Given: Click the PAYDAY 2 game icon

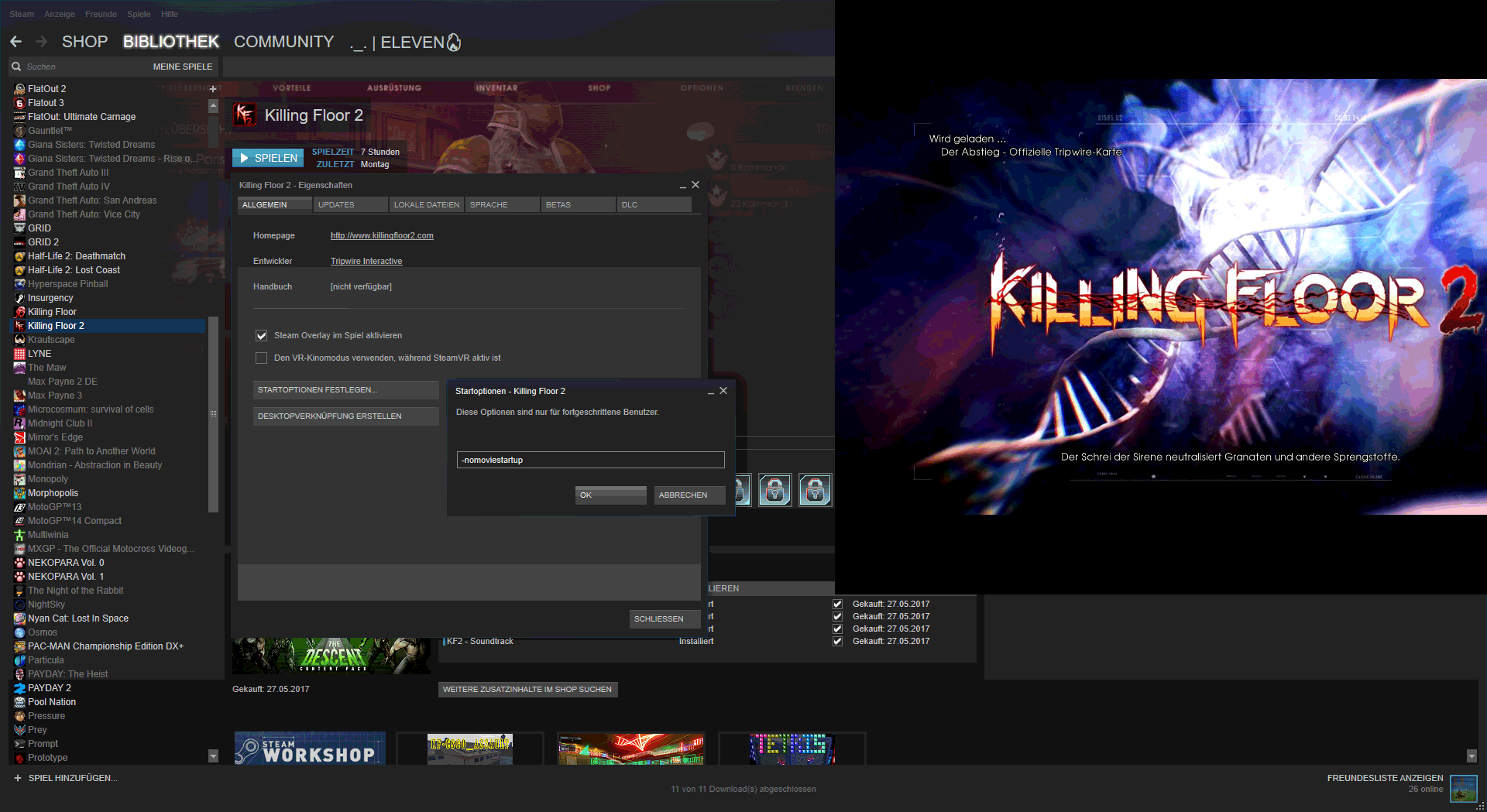Looking at the screenshot, I should tap(20, 688).
